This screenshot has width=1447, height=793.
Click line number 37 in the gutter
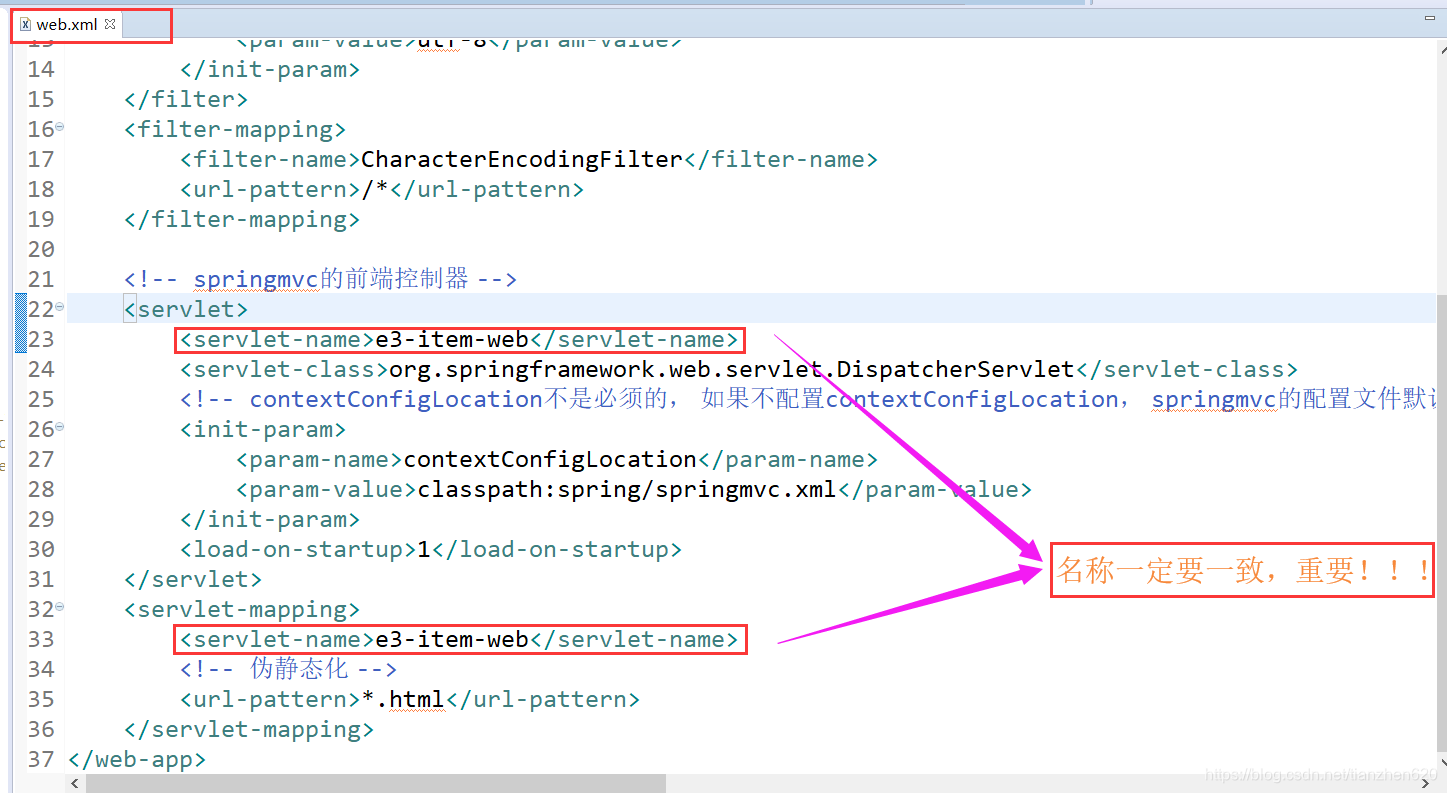point(41,759)
